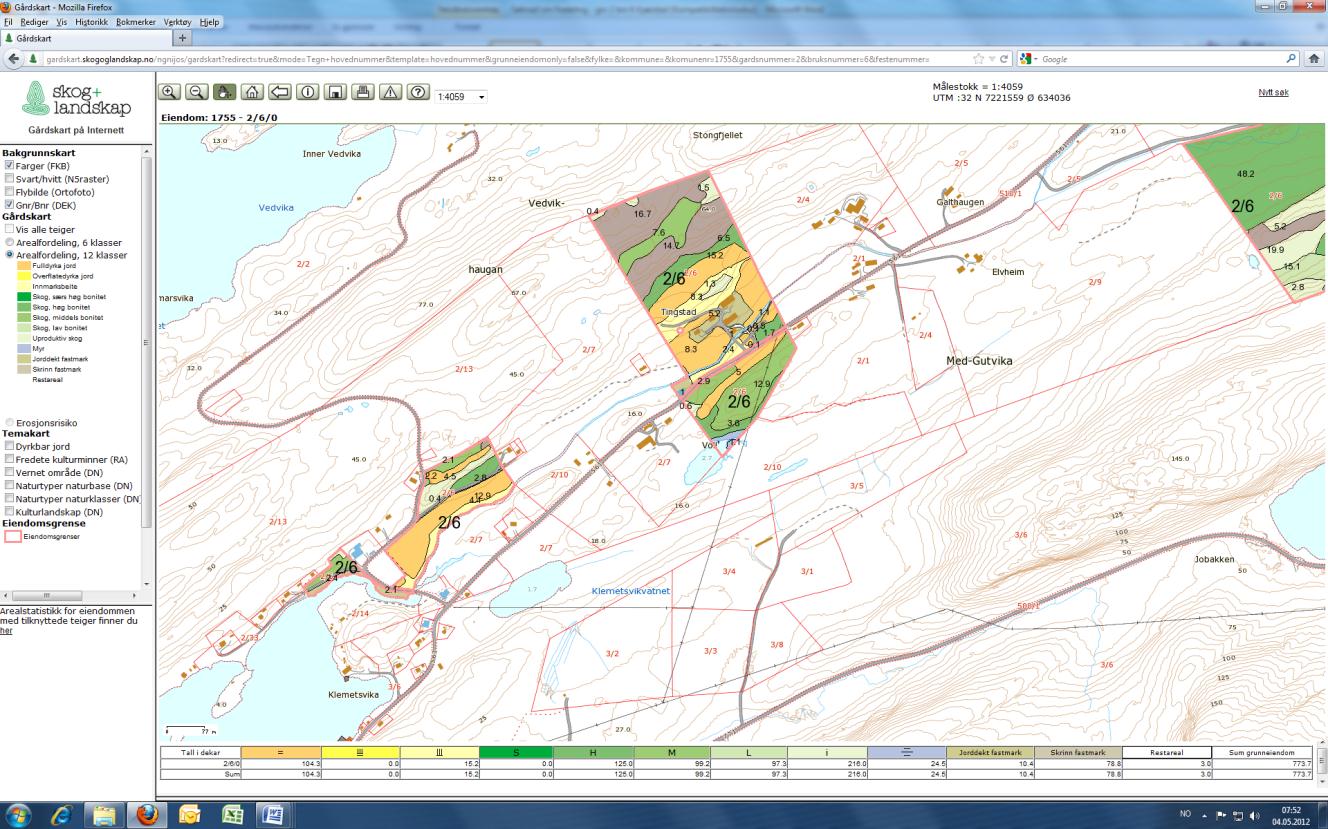Check Vis alle teiger option
This screenshot has width=1328, height=829.
tap(9, 229)
